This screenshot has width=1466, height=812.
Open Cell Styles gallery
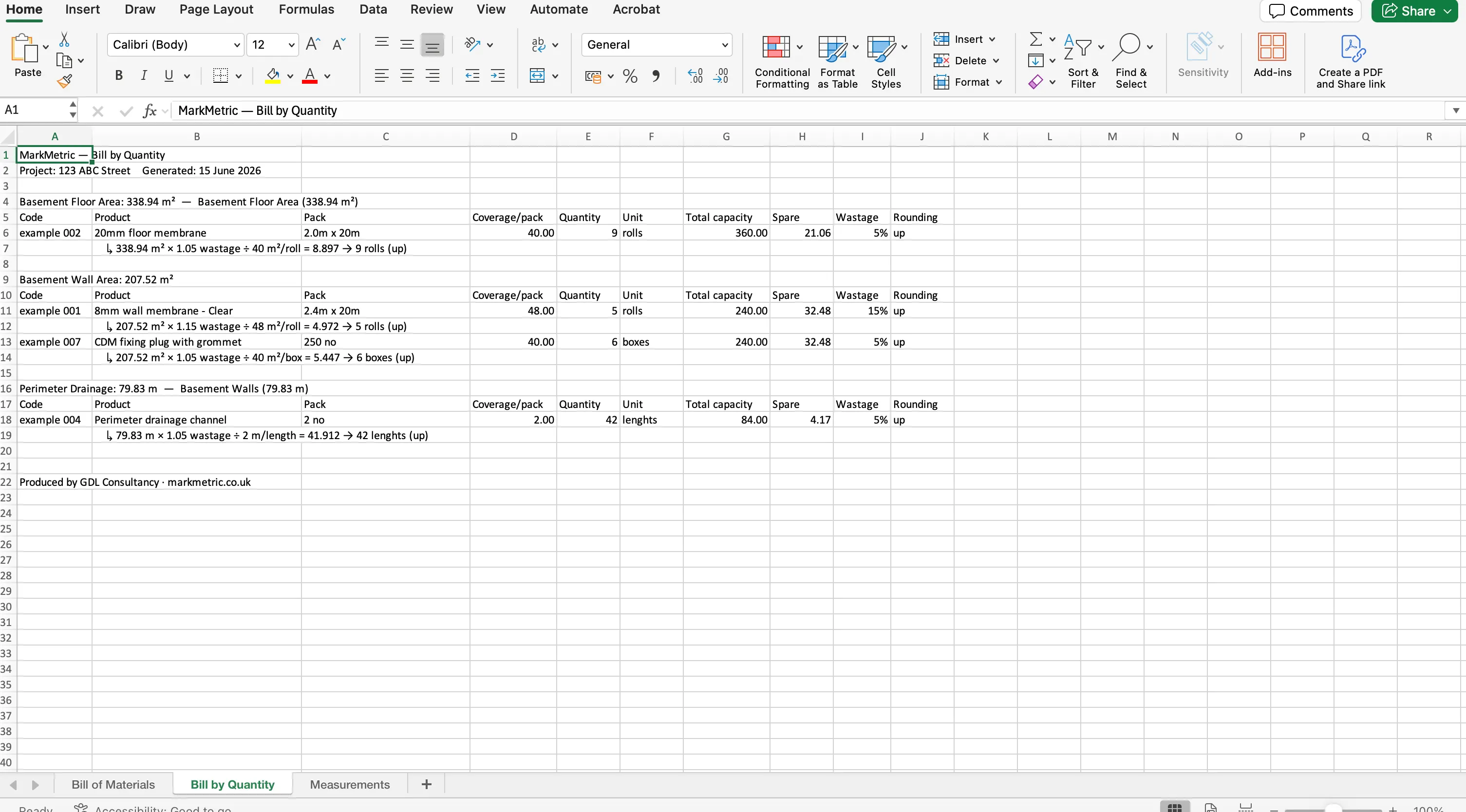885,61
